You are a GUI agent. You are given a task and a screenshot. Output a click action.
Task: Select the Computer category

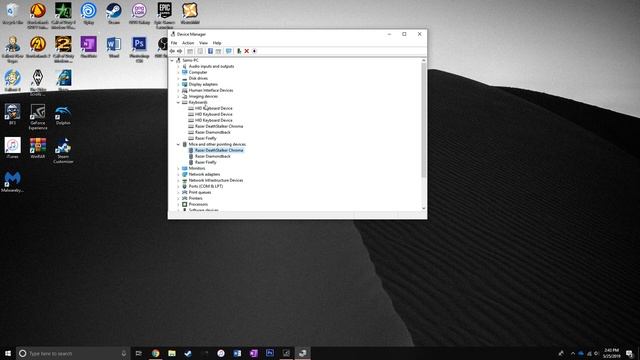pos(198,72)
